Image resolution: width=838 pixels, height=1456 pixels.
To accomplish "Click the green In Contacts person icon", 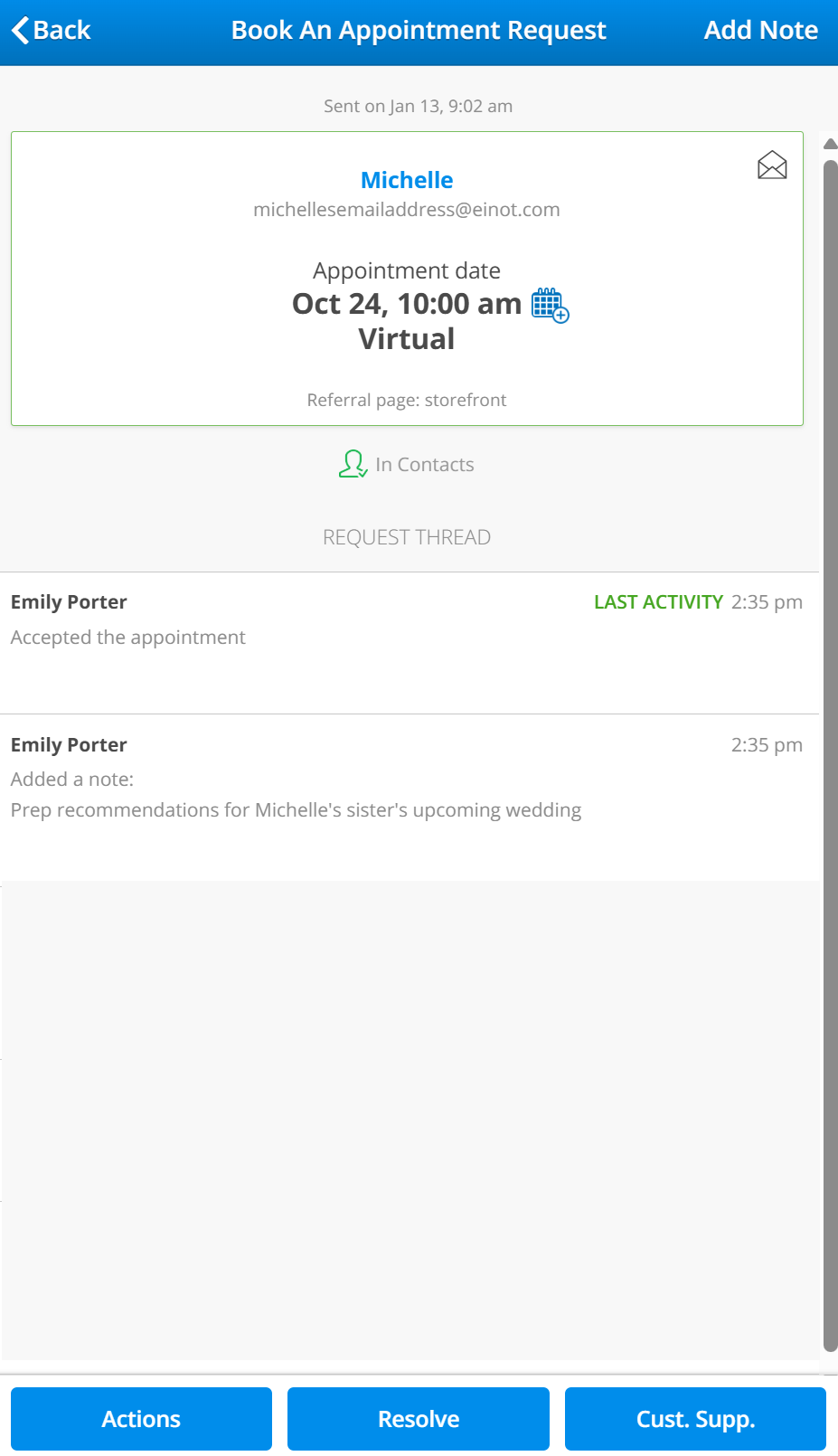I will click(x=353, y=464).
